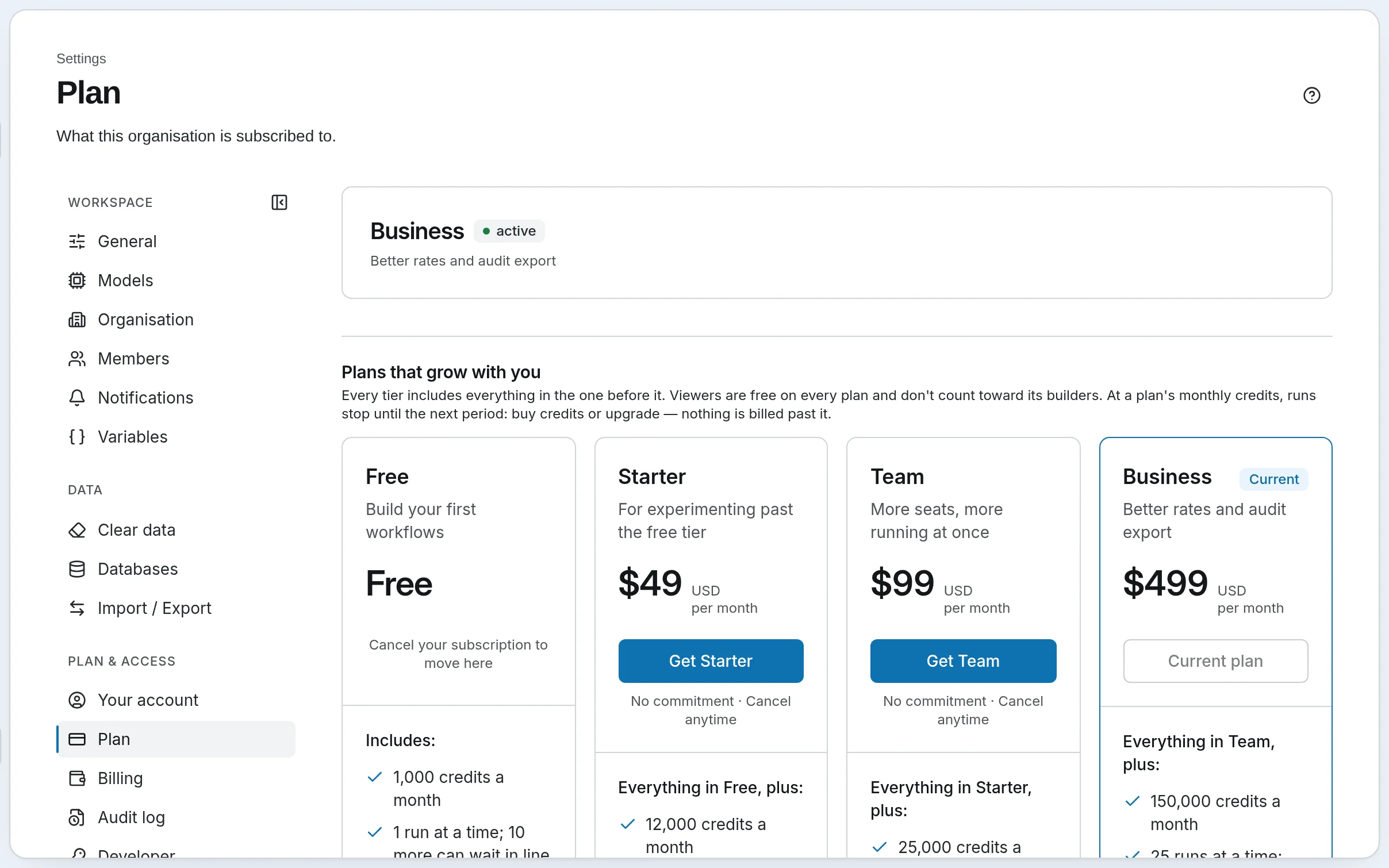1389x868 pixels.
Task: Navigate to Variables
Action: (x=176, y=437)
